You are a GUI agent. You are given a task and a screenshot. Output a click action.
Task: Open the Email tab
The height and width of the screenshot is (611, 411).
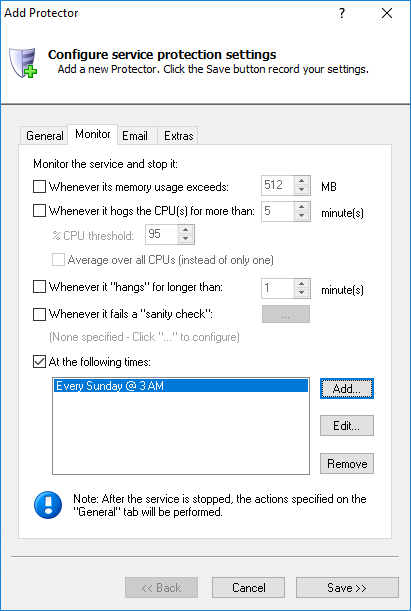click(x=135, y=136)
